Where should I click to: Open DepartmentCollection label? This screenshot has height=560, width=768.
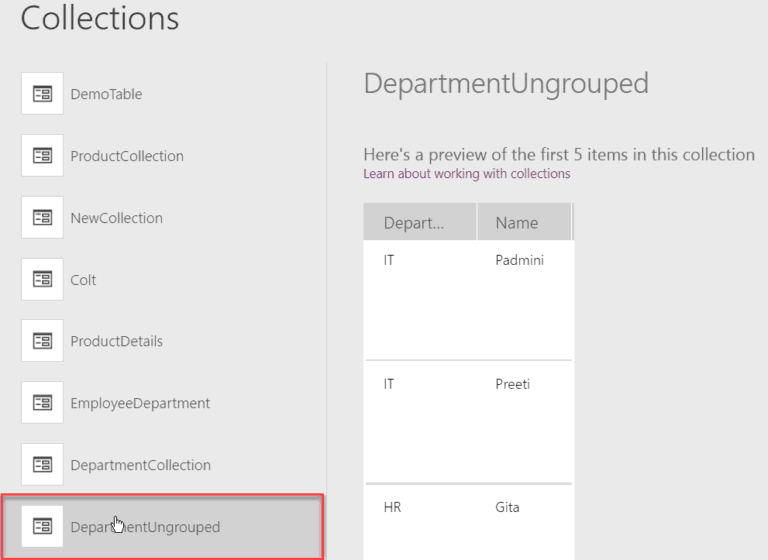[141, 465]
